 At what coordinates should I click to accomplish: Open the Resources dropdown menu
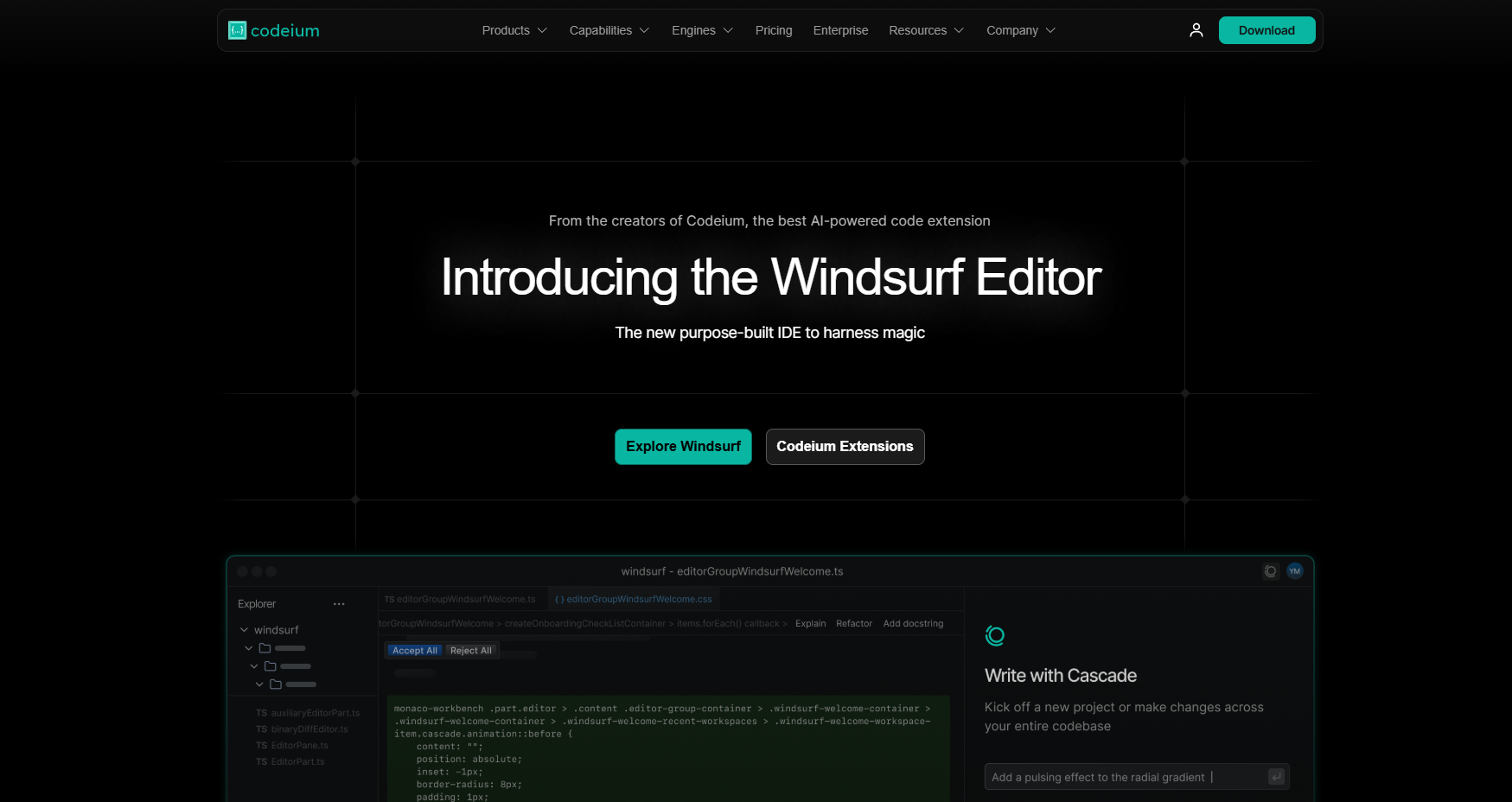pyautogui.click(x=927, y=30)
